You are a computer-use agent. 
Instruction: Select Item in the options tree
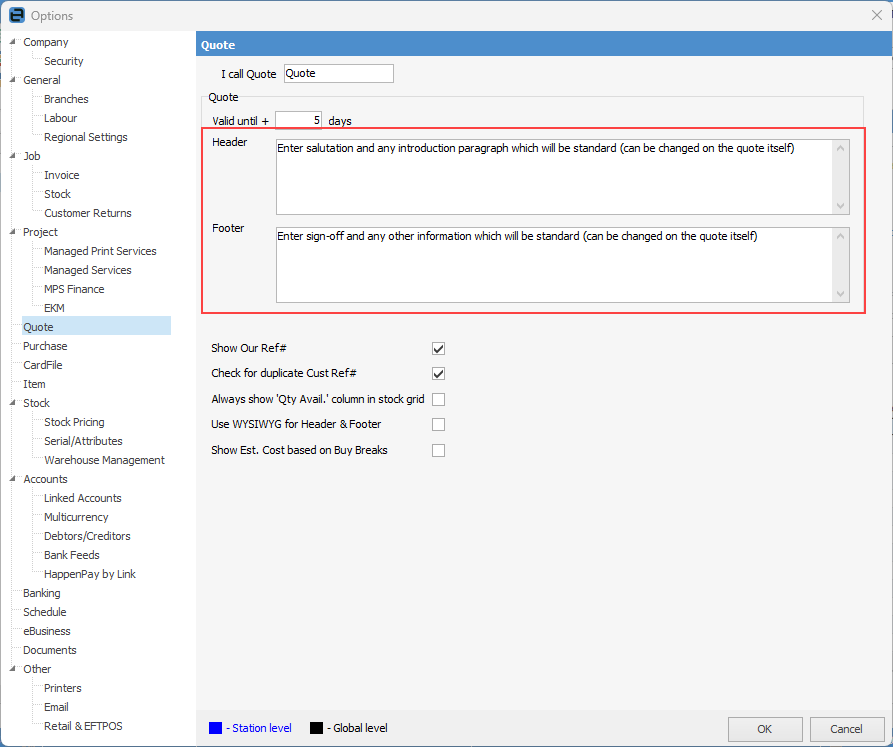pyautogui.click(x=34, y=384)
